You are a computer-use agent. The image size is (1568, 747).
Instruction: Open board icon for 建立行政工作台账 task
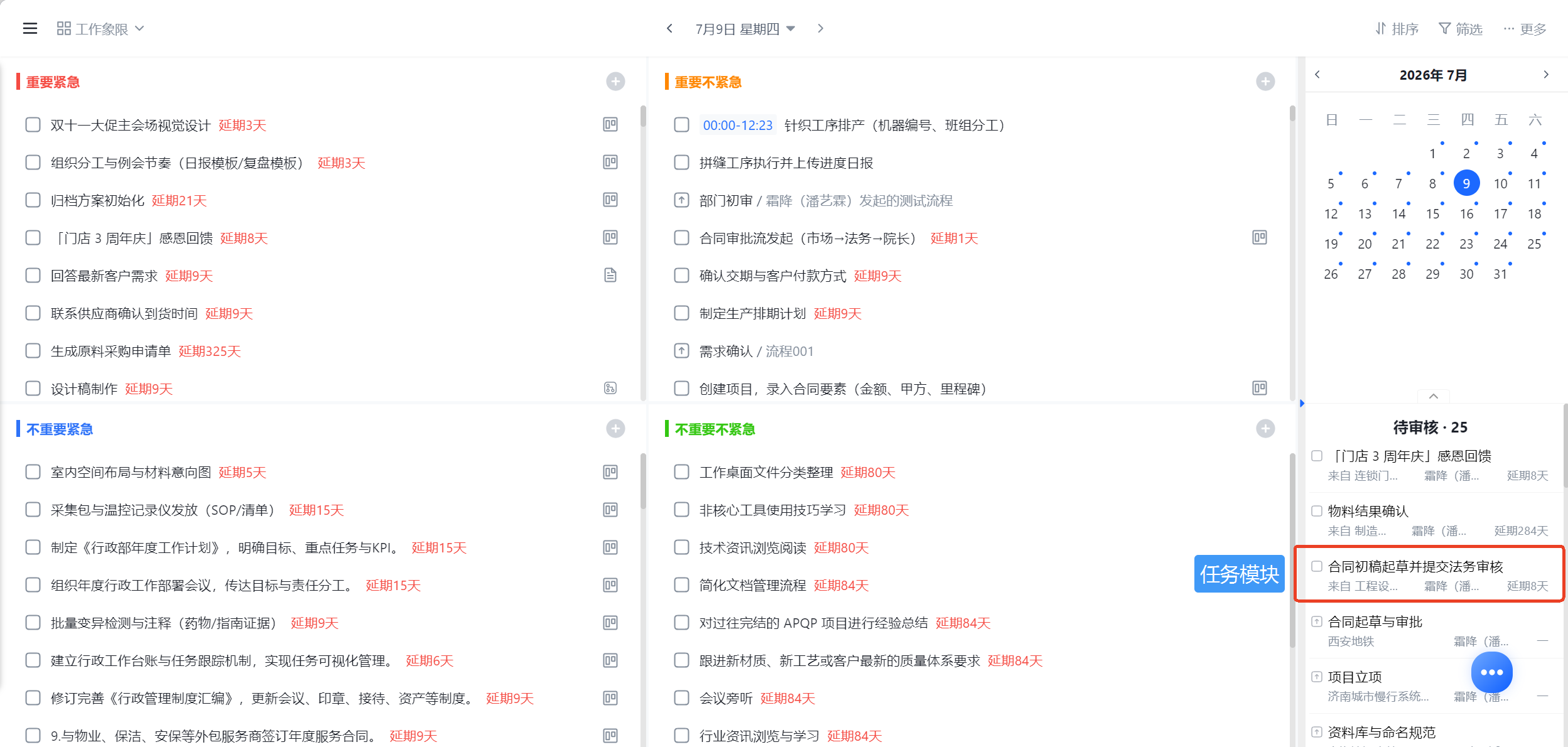610,660
